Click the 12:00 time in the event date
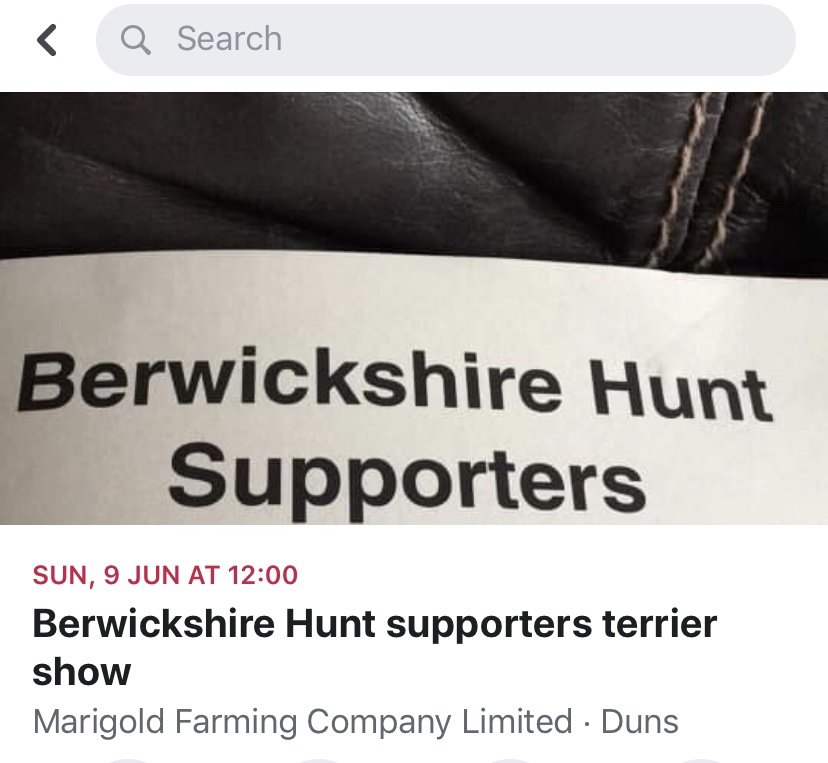828x763 pixels. point(264,575)
